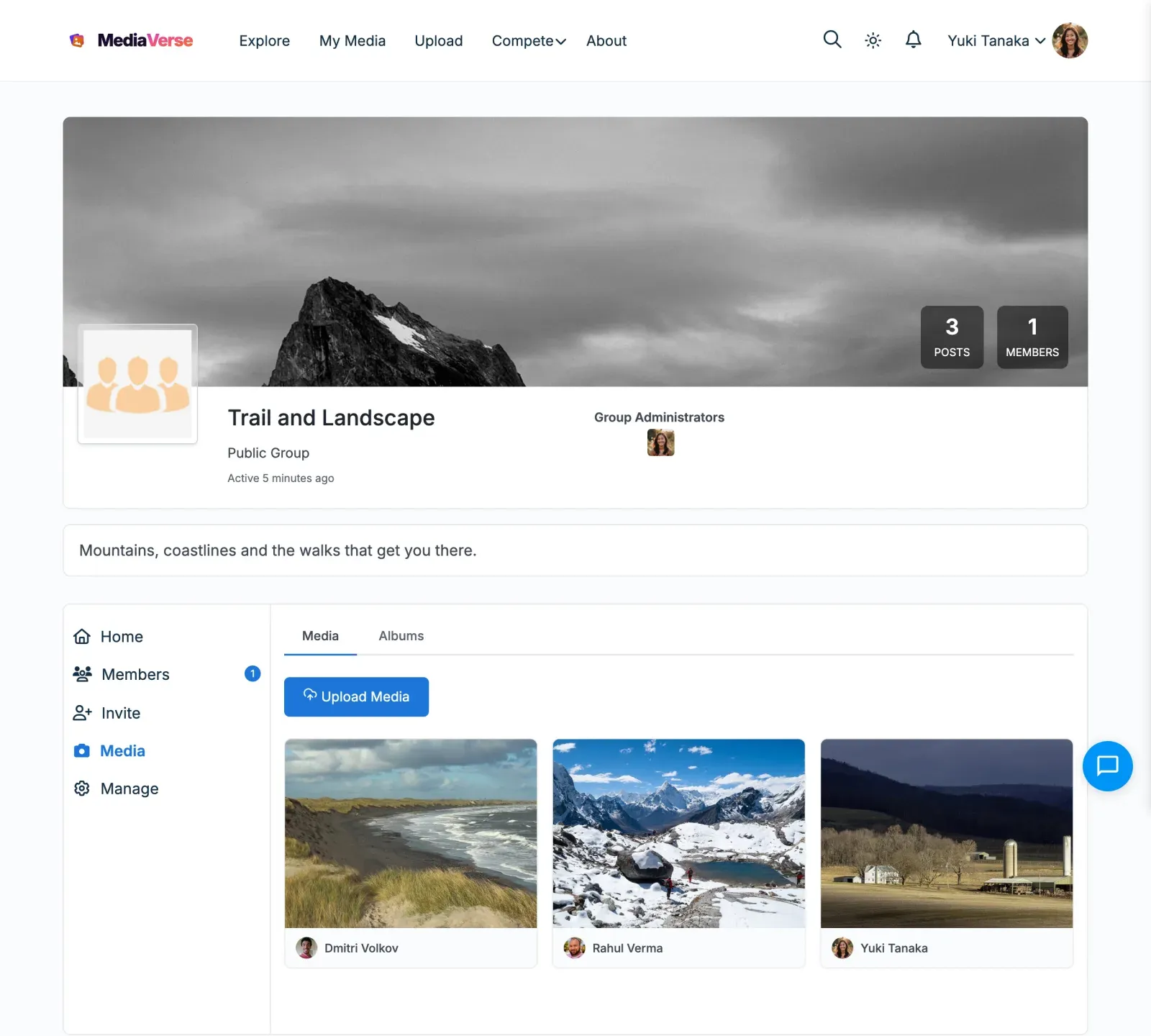Select the Media tab
The width and height of the screenshot is (1151, 1036).
pyautogui.click(x=320, y=636)
